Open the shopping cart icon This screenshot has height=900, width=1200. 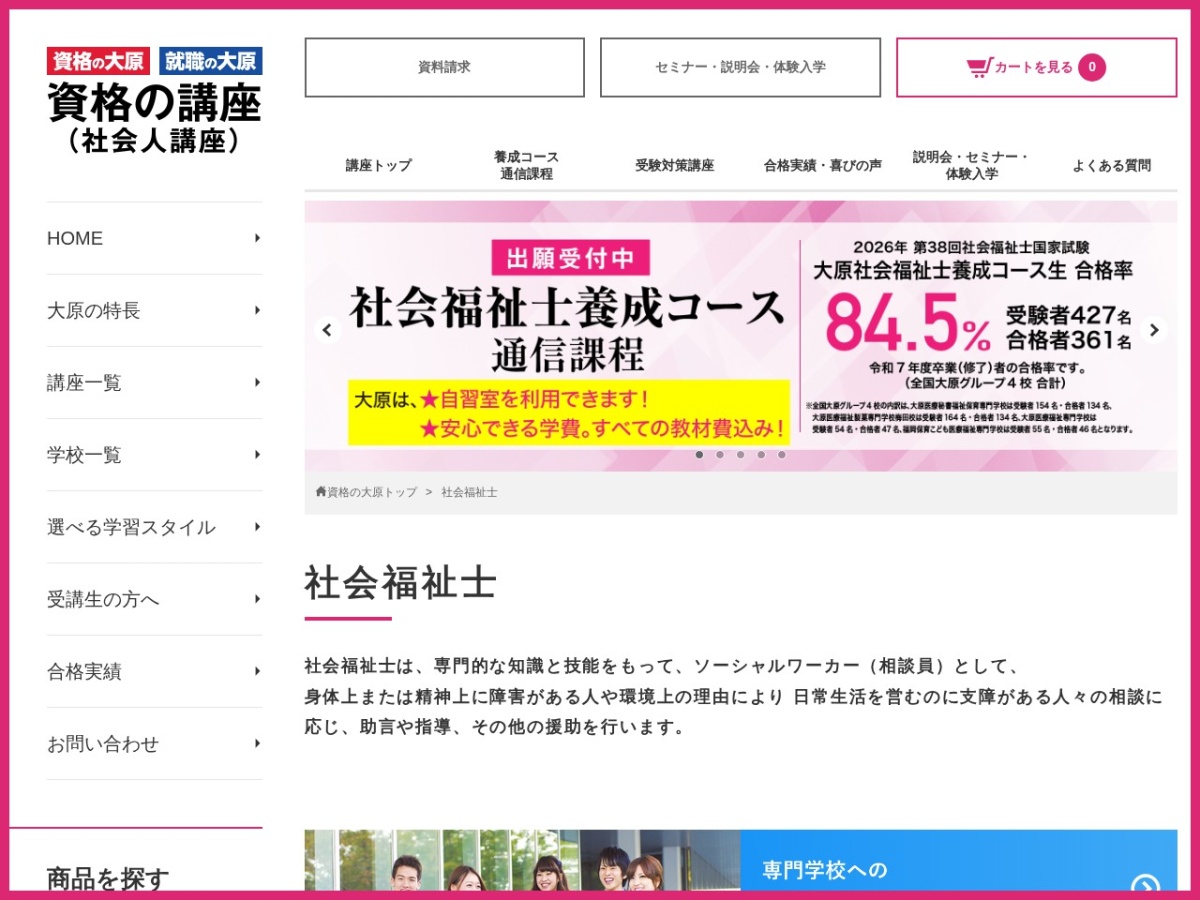coord(979,67)
